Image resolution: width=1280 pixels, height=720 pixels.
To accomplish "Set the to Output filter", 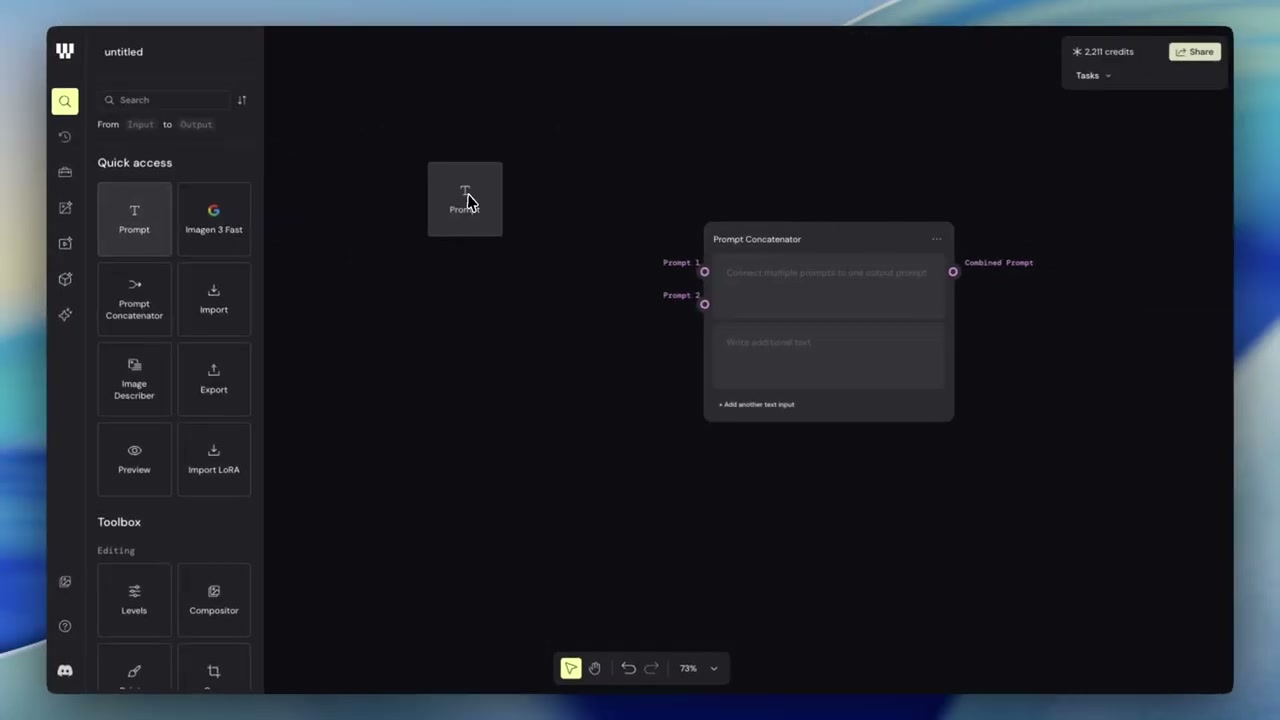I will (x=196, y=125).
